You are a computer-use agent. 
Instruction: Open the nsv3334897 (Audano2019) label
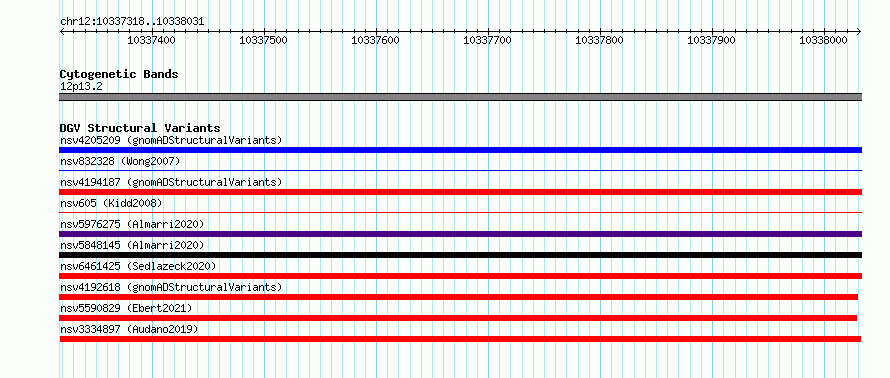(129, 329)
